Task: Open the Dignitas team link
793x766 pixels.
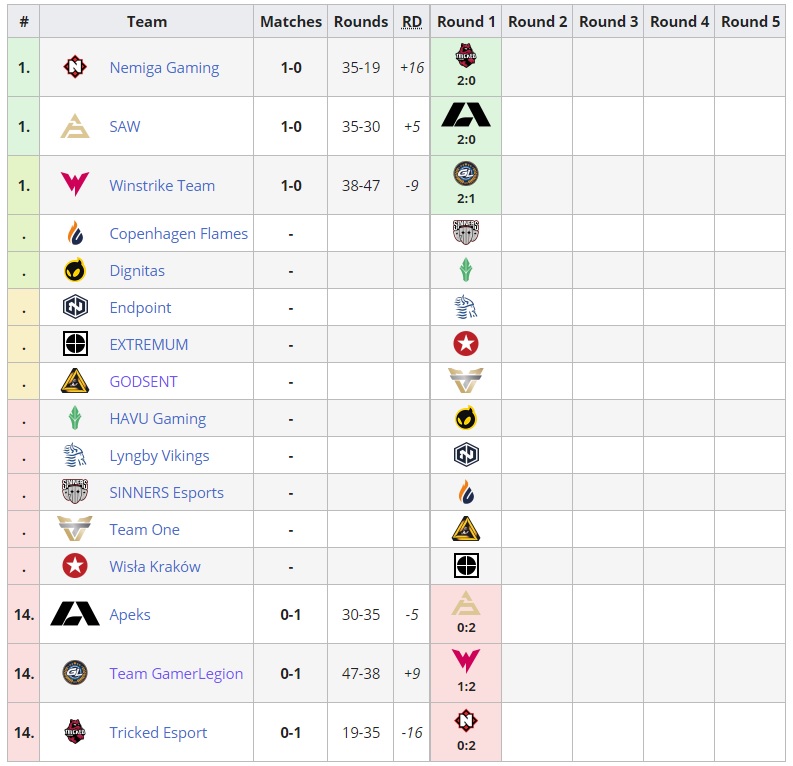Action: 137,271
